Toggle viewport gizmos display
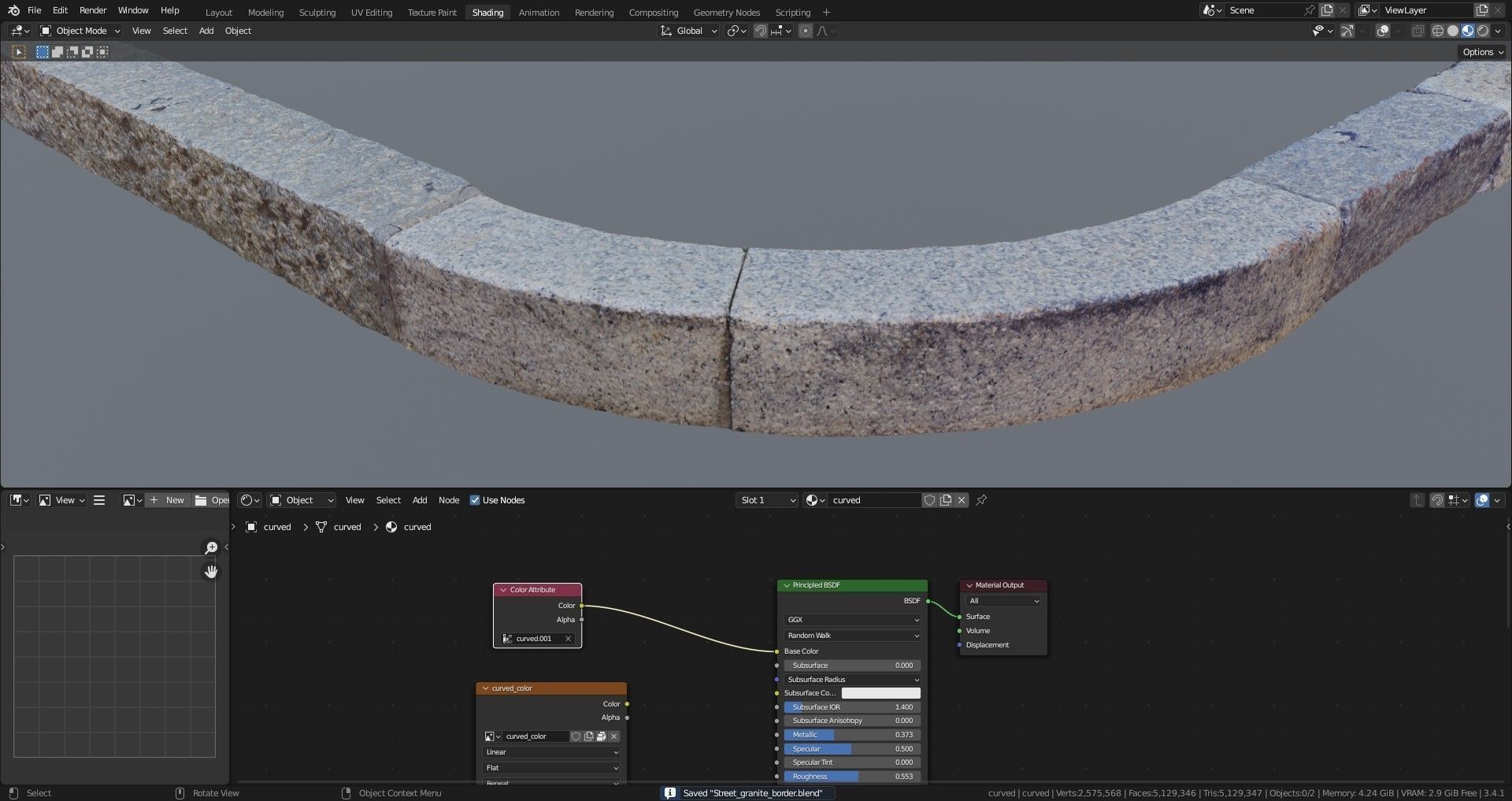 pyautogui.click(x=1347, y=31)
